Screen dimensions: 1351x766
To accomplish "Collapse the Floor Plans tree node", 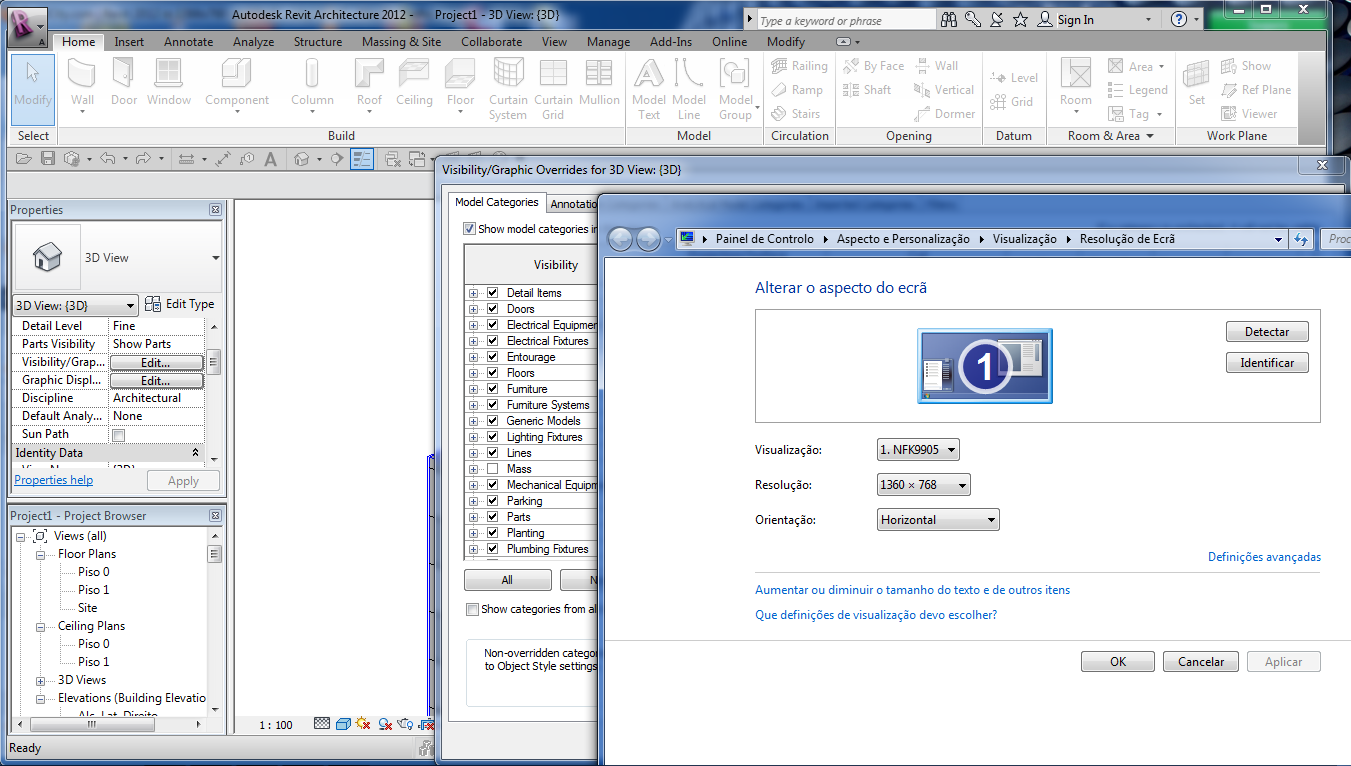I will 41,554.
